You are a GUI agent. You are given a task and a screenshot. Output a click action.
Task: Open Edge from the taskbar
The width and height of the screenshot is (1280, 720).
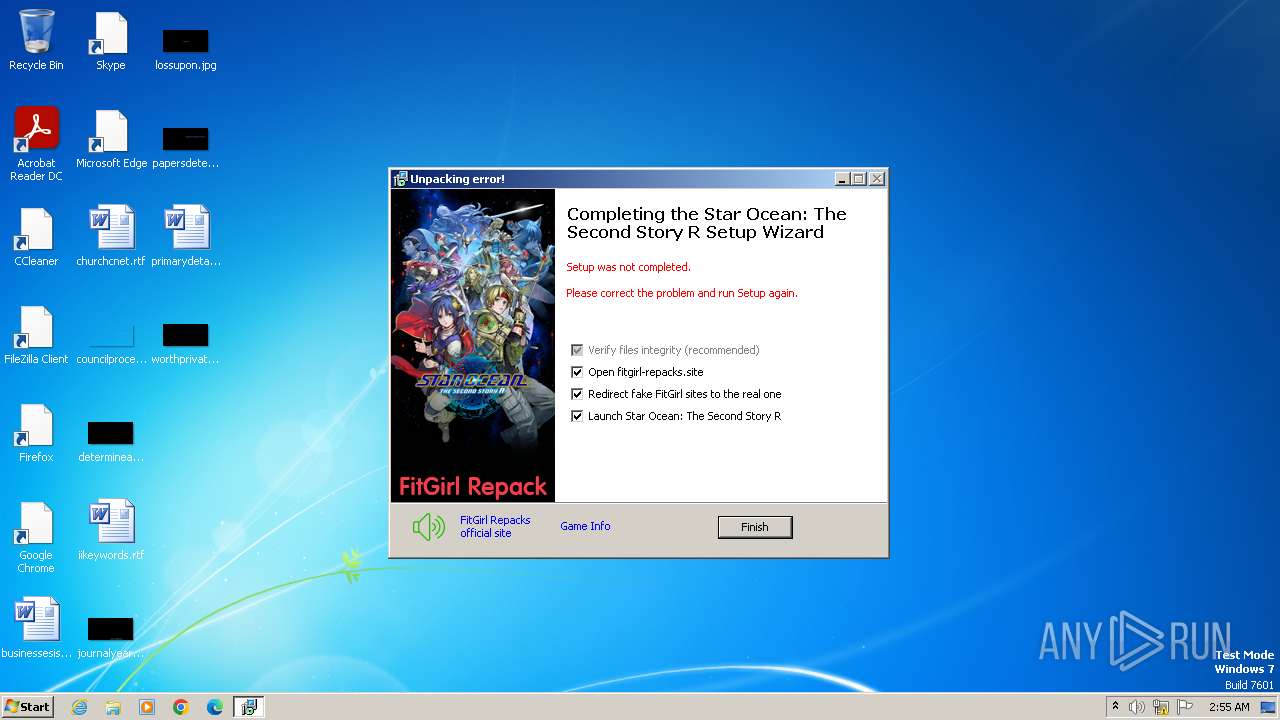point(215,707)
